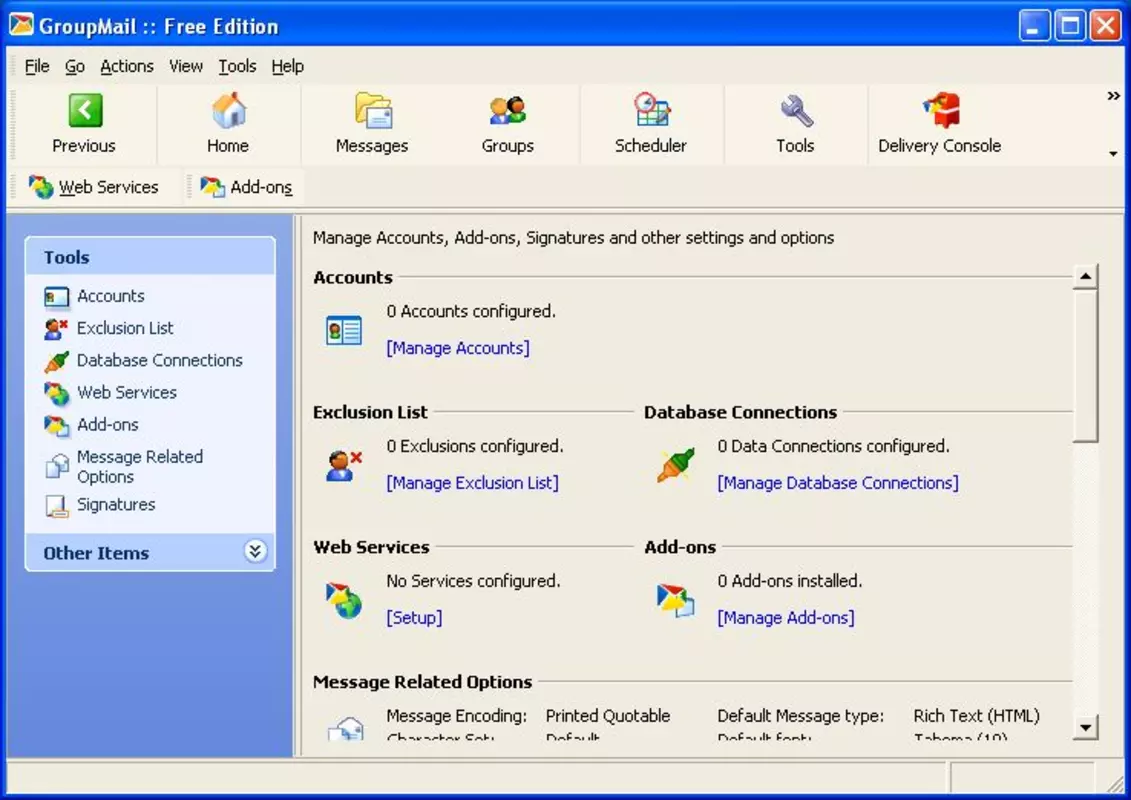Viewport: 1131px width, 800px height.
Task: Click the Manage Database Connections link
Action: click(838, 483)
